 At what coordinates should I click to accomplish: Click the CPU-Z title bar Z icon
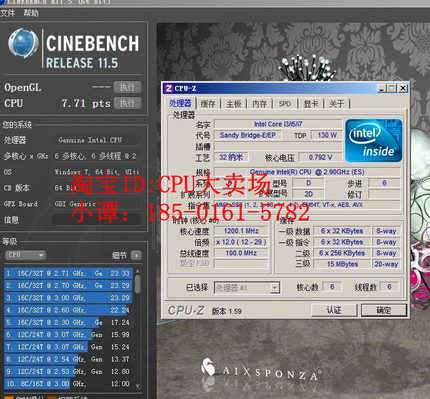[169, 88]
